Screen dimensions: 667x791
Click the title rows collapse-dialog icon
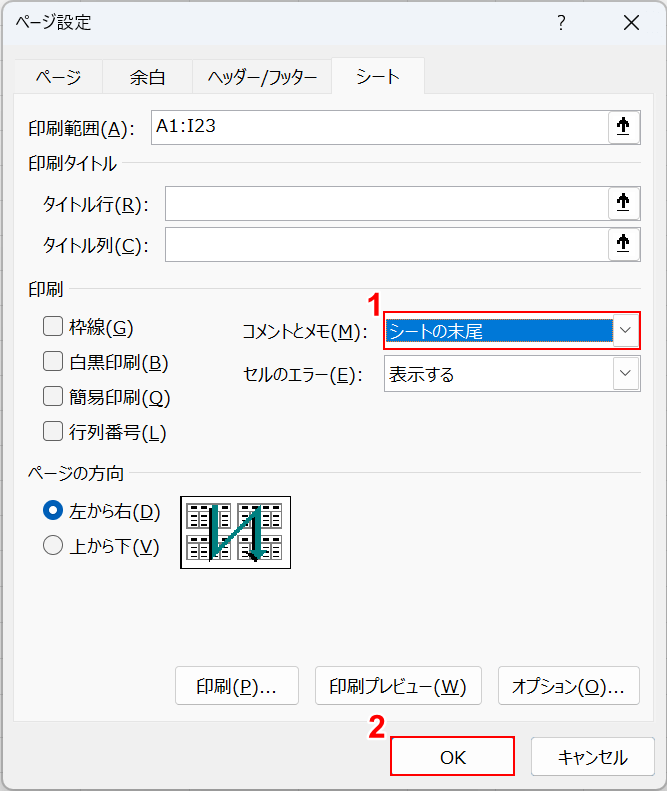click(x=623, y=204)
